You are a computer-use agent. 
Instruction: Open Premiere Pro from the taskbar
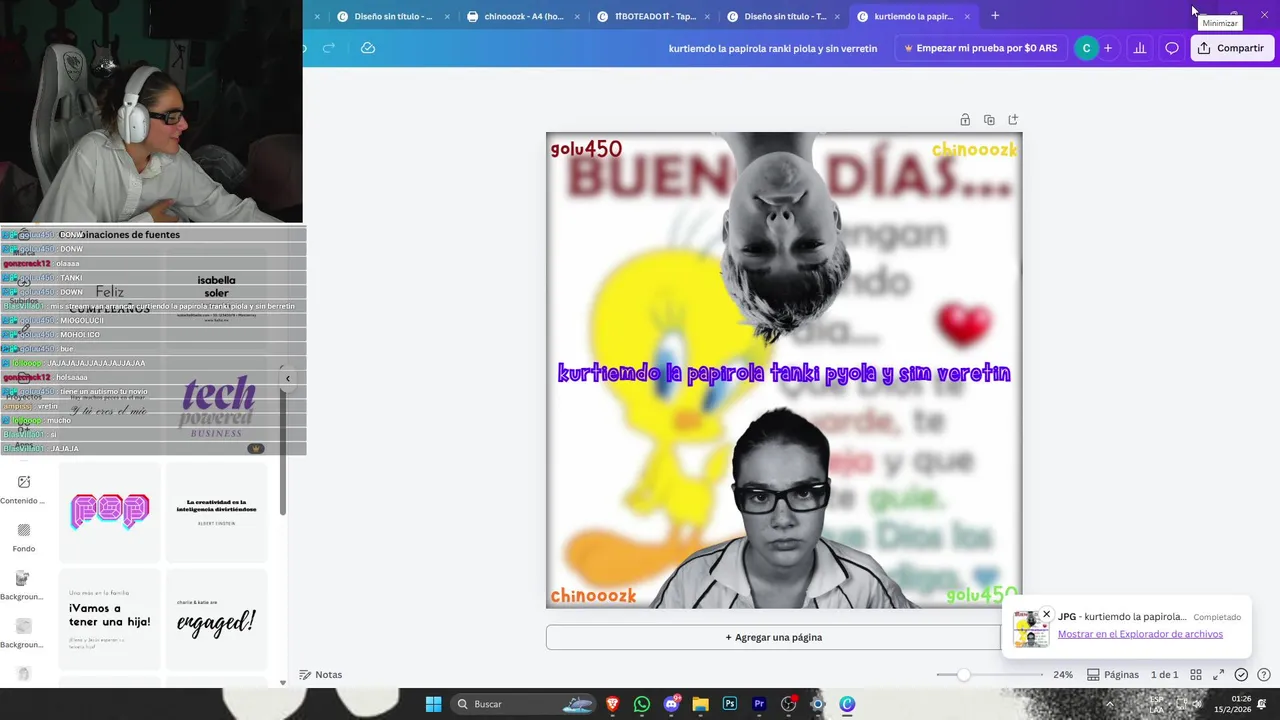(759, 704)
